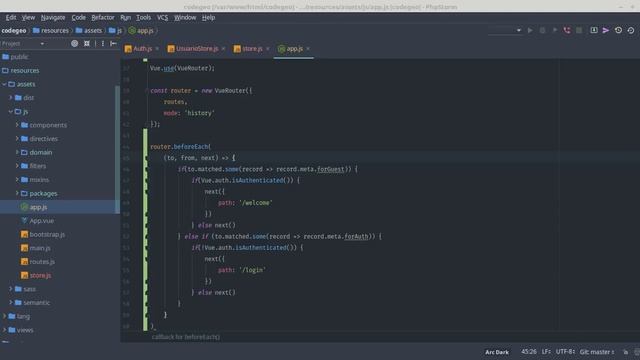Close the store.js editor tab
Viewport: 640px width, 360px height.
267,49
